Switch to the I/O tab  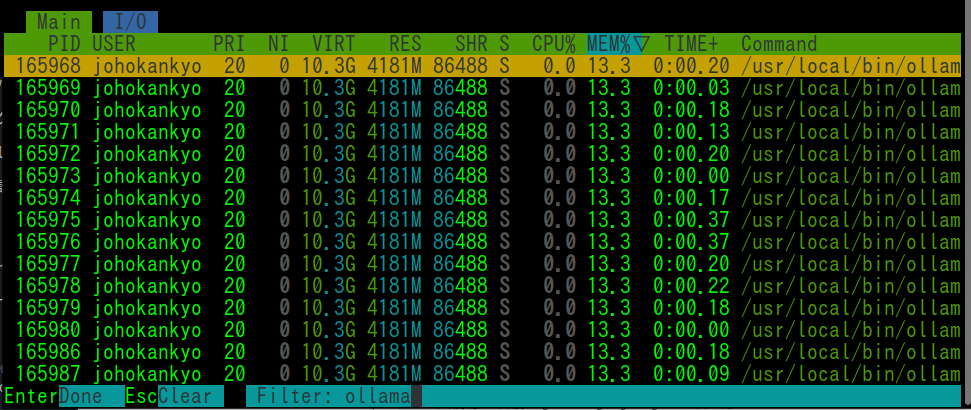(130, 21)
